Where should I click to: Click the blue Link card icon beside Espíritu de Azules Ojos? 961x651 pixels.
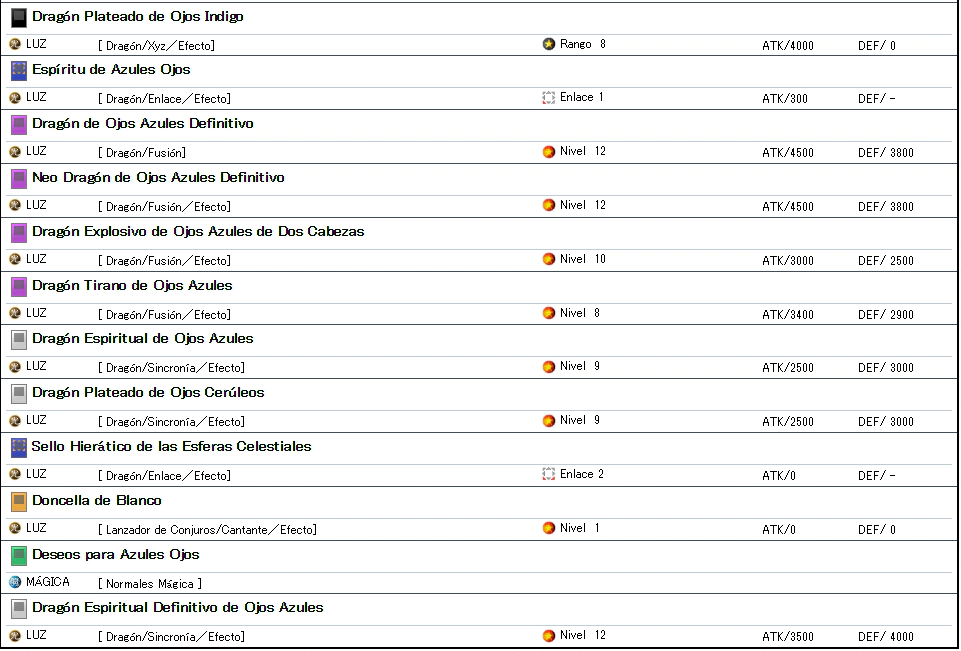coord(19,70)
